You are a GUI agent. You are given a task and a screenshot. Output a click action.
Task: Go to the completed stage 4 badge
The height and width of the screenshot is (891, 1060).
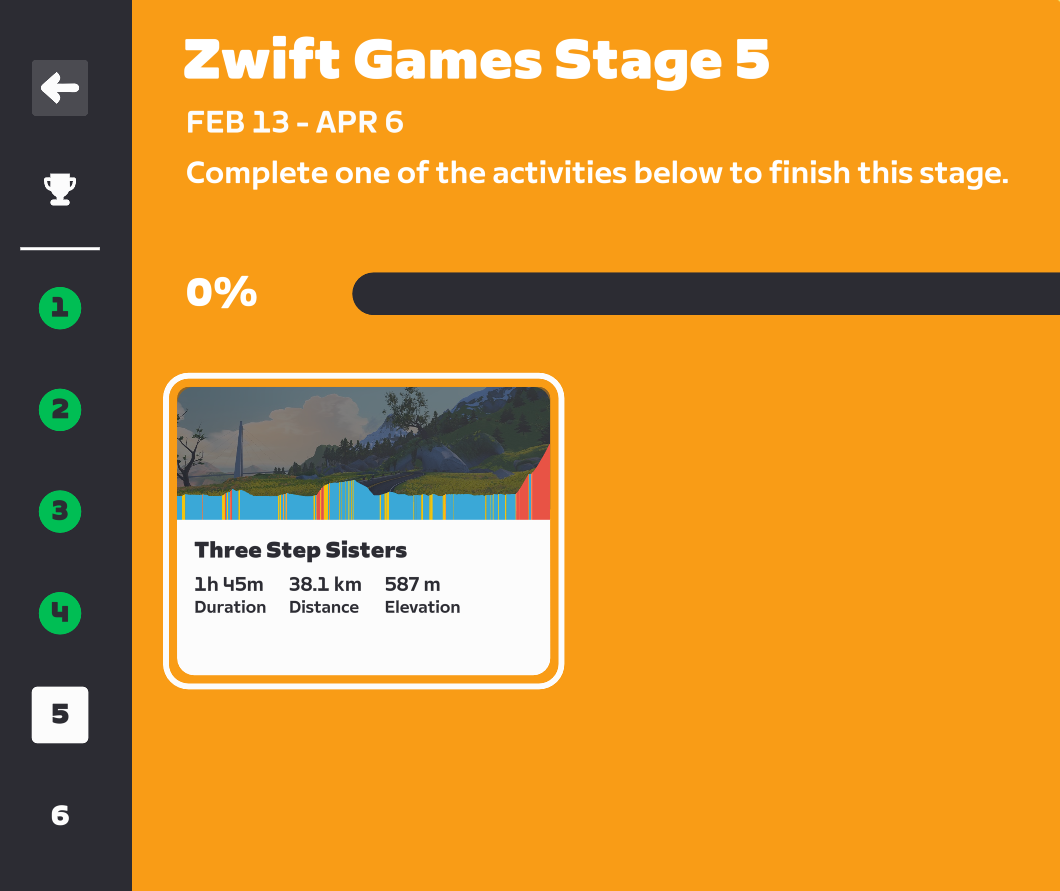[x=60, y=612]
